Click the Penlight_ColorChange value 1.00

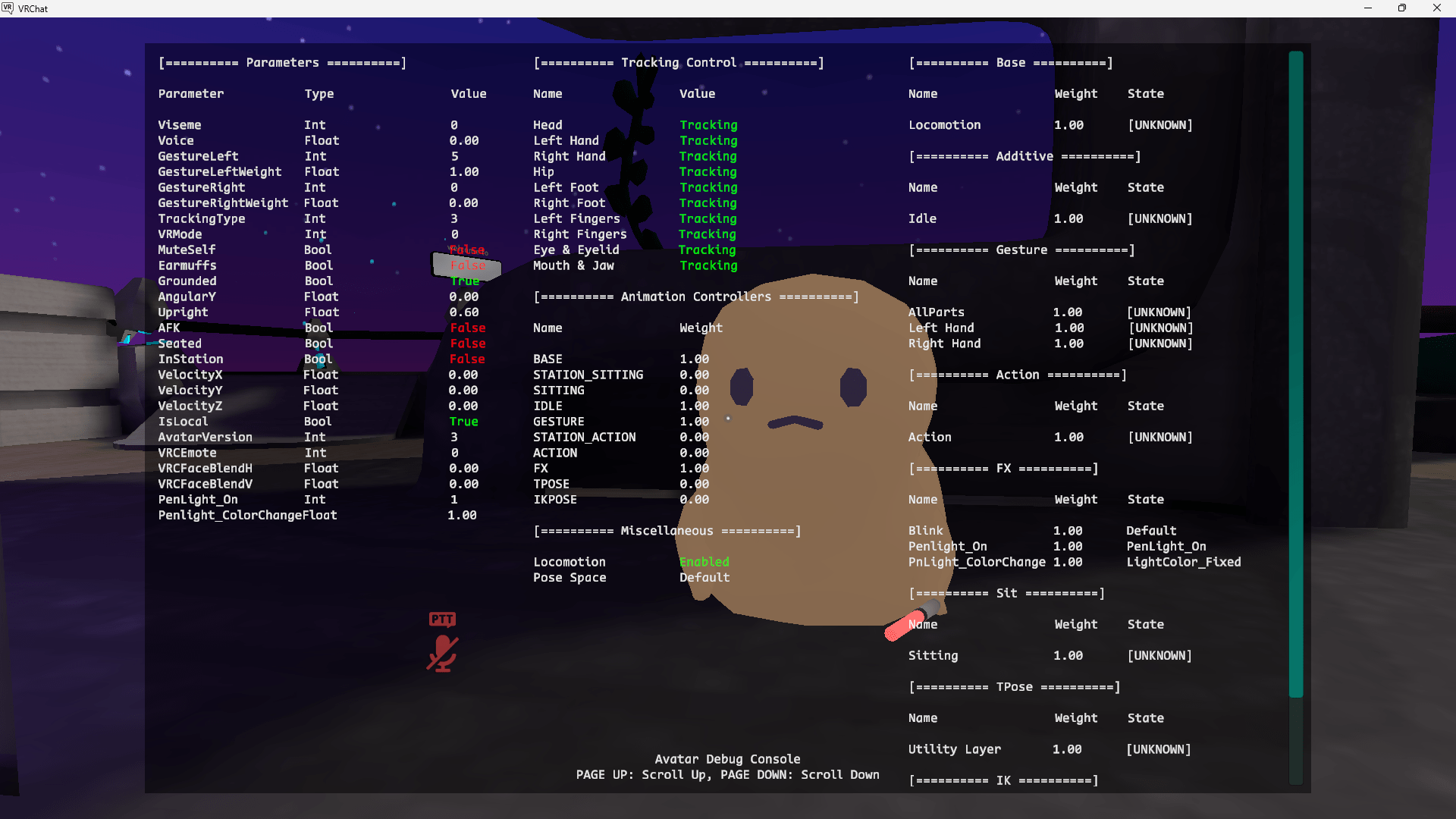[462, 515]
